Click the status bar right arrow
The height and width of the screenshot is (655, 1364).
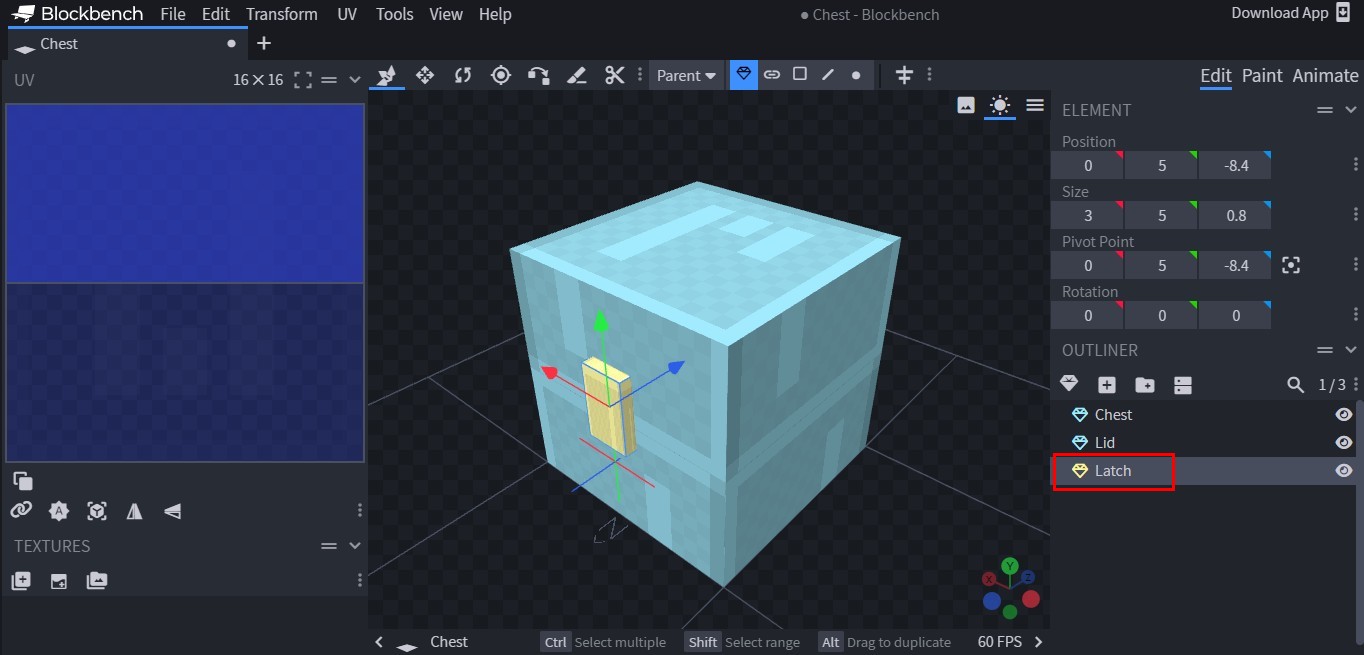coord(1038,642)
